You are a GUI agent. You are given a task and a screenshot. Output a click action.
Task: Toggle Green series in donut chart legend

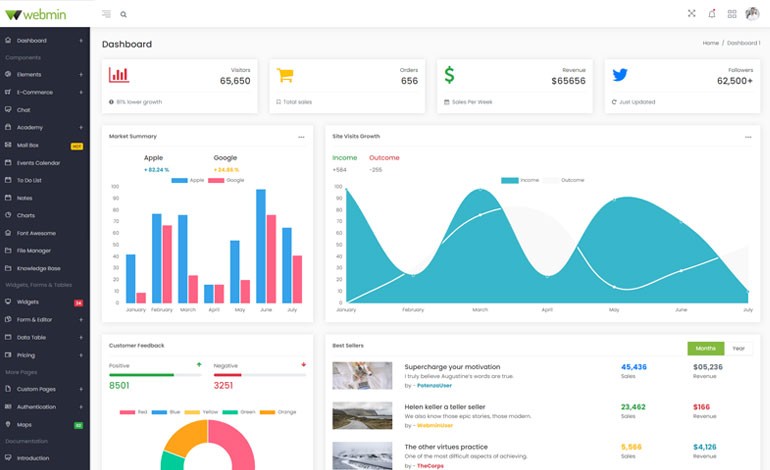click(x=239, y=412)
